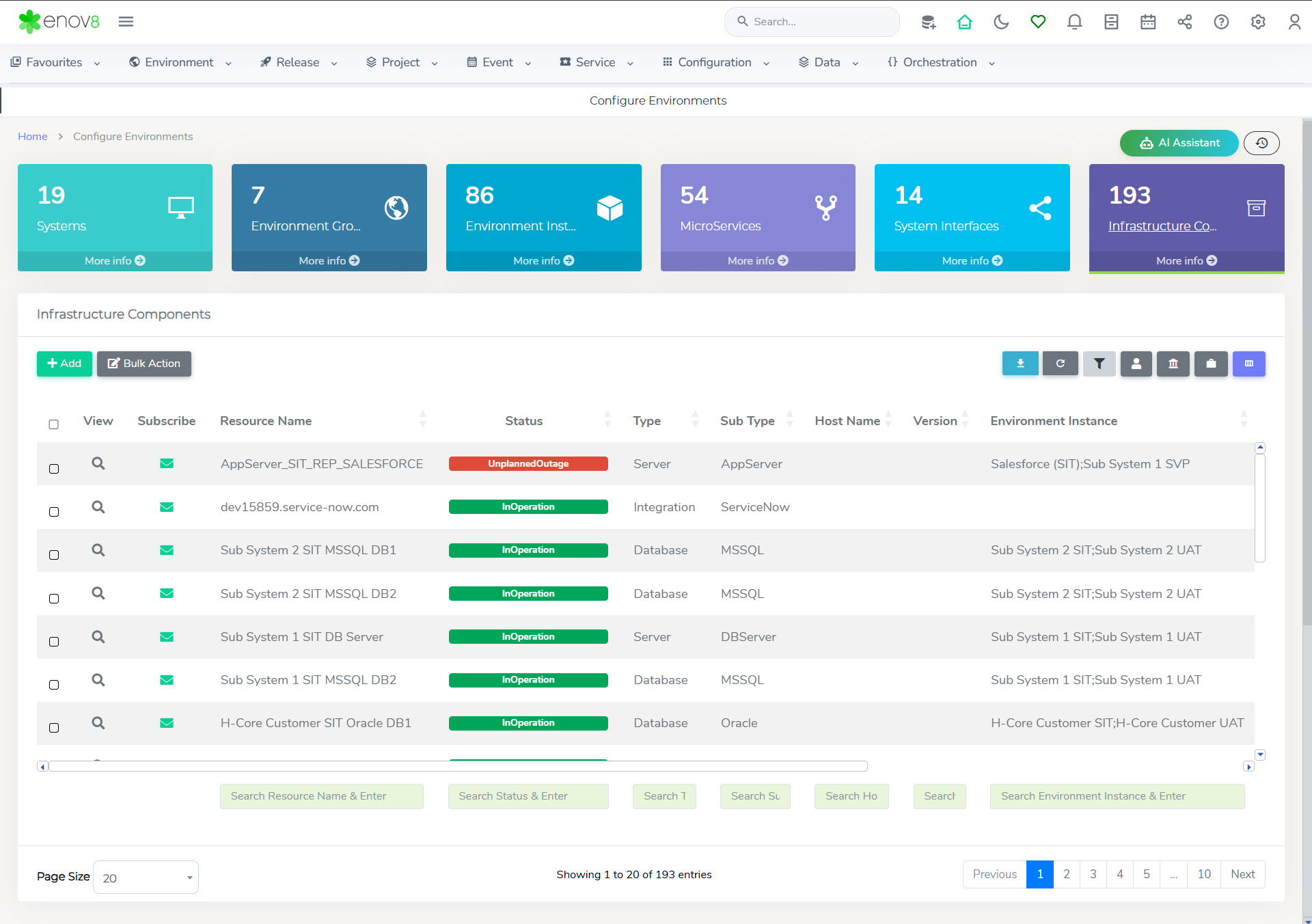Open the history clock icon button
The width and height of the screenshot is (1312, 924).
tap(1261, 143)
